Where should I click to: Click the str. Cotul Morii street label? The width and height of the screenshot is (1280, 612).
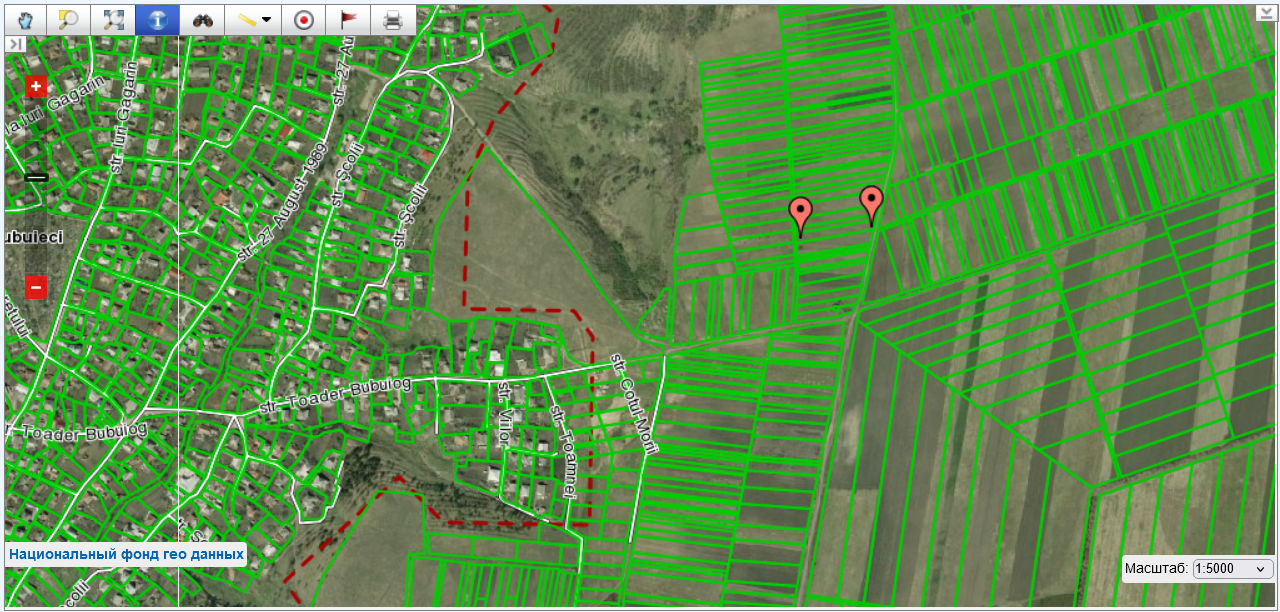coord(635,404)
